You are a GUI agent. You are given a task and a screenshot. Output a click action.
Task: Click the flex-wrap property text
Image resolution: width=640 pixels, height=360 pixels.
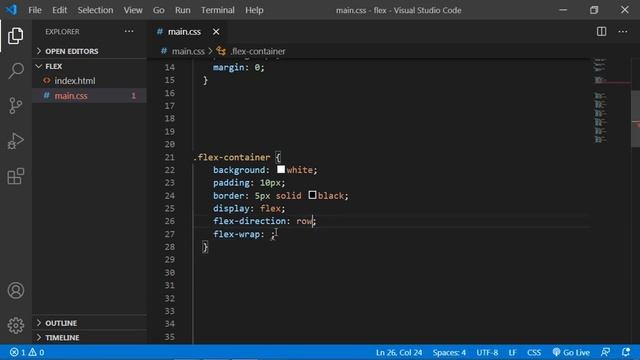tap(236, 234)
